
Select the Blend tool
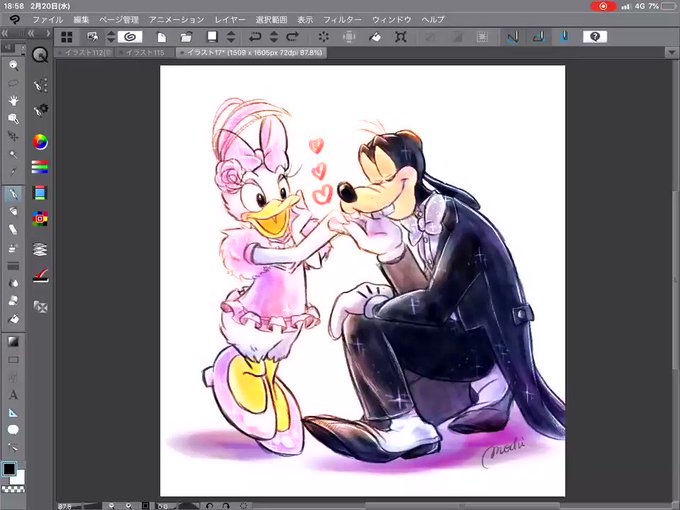point(13,284)
